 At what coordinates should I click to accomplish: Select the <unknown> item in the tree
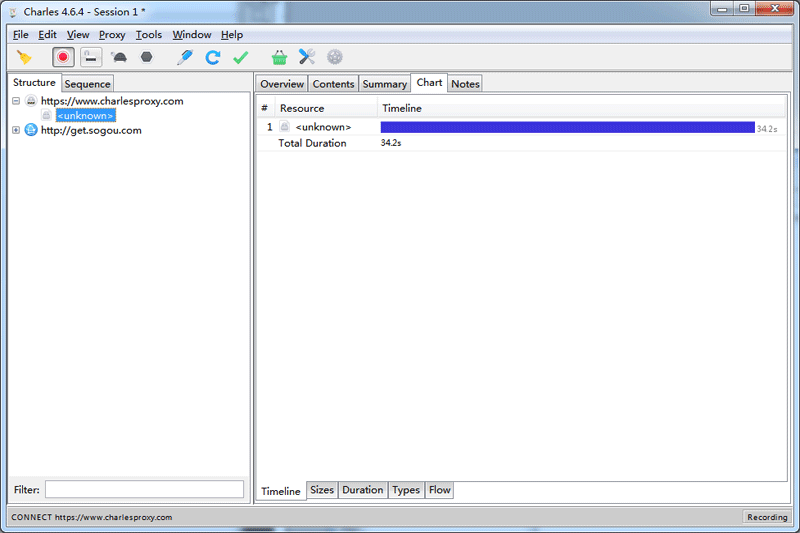coord(86,116)
